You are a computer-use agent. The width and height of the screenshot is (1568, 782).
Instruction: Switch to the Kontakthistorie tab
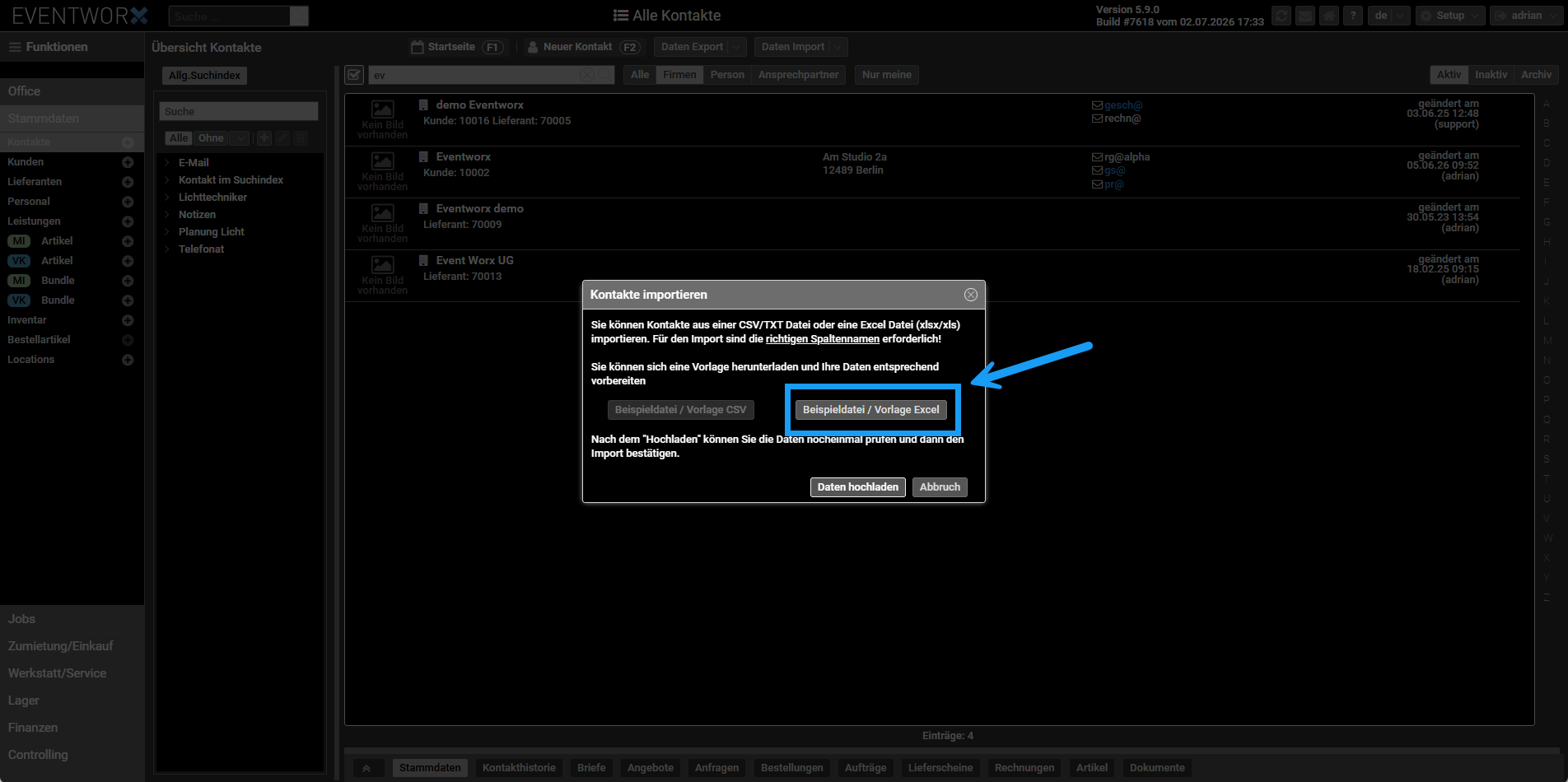tap(519, 768)
